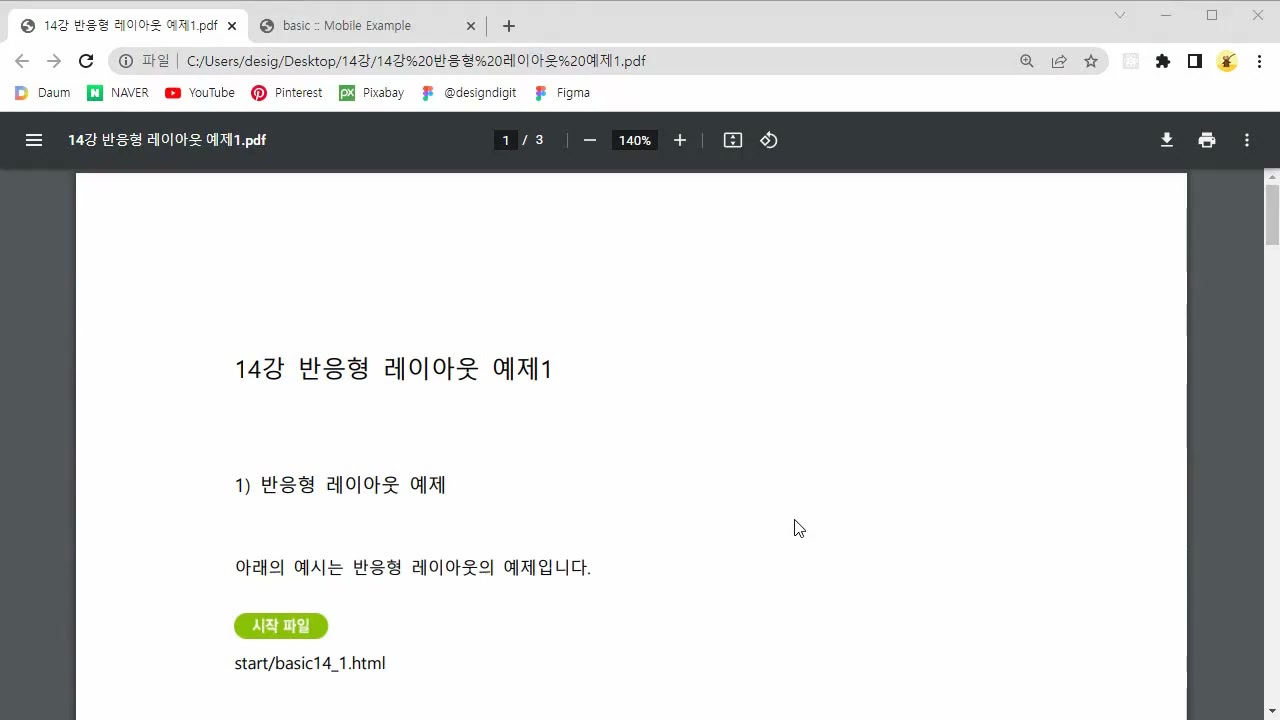This screenshot has height=720, width=1280.
Task: Click the fit to page icon
Action: coord(733,140)
